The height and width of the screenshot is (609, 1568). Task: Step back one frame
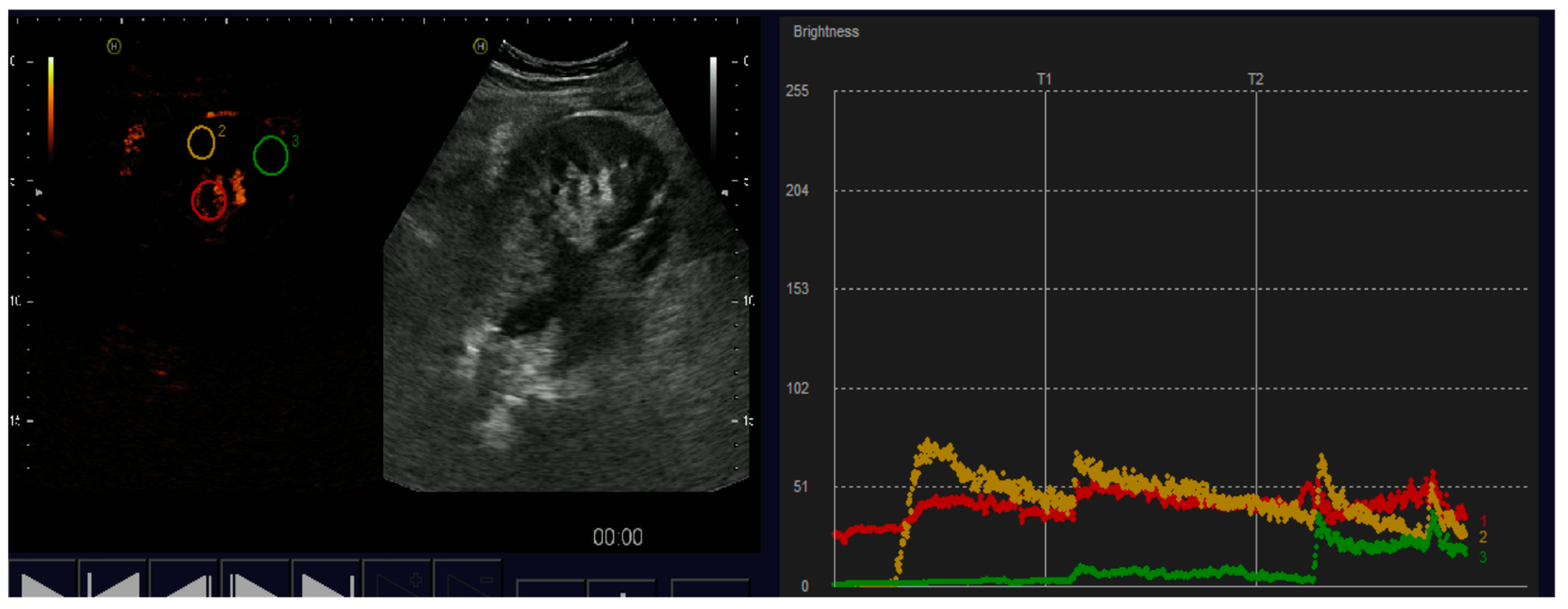184,581
